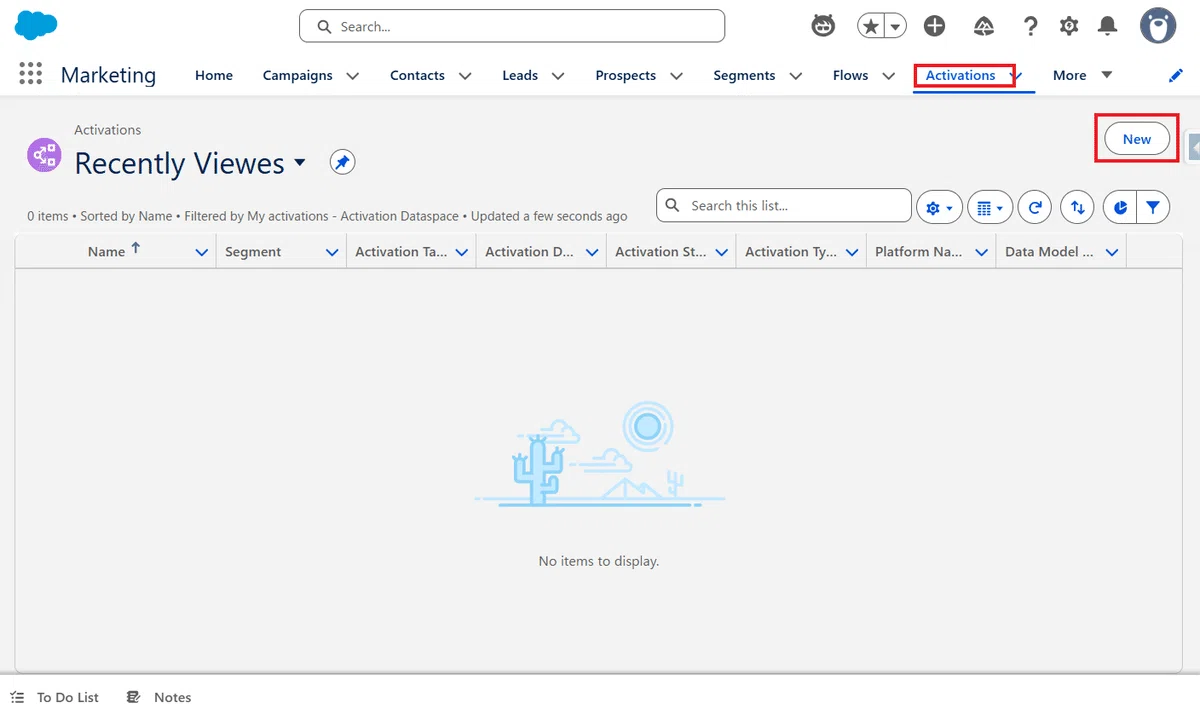Open the Select list display table menu

click(990, 208)
